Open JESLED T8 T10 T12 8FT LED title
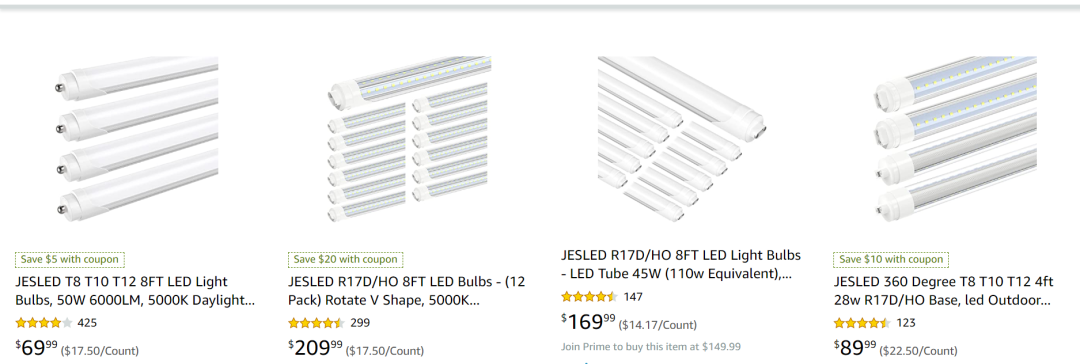The width and height of the screenshot is (1080, 364). 135,291
